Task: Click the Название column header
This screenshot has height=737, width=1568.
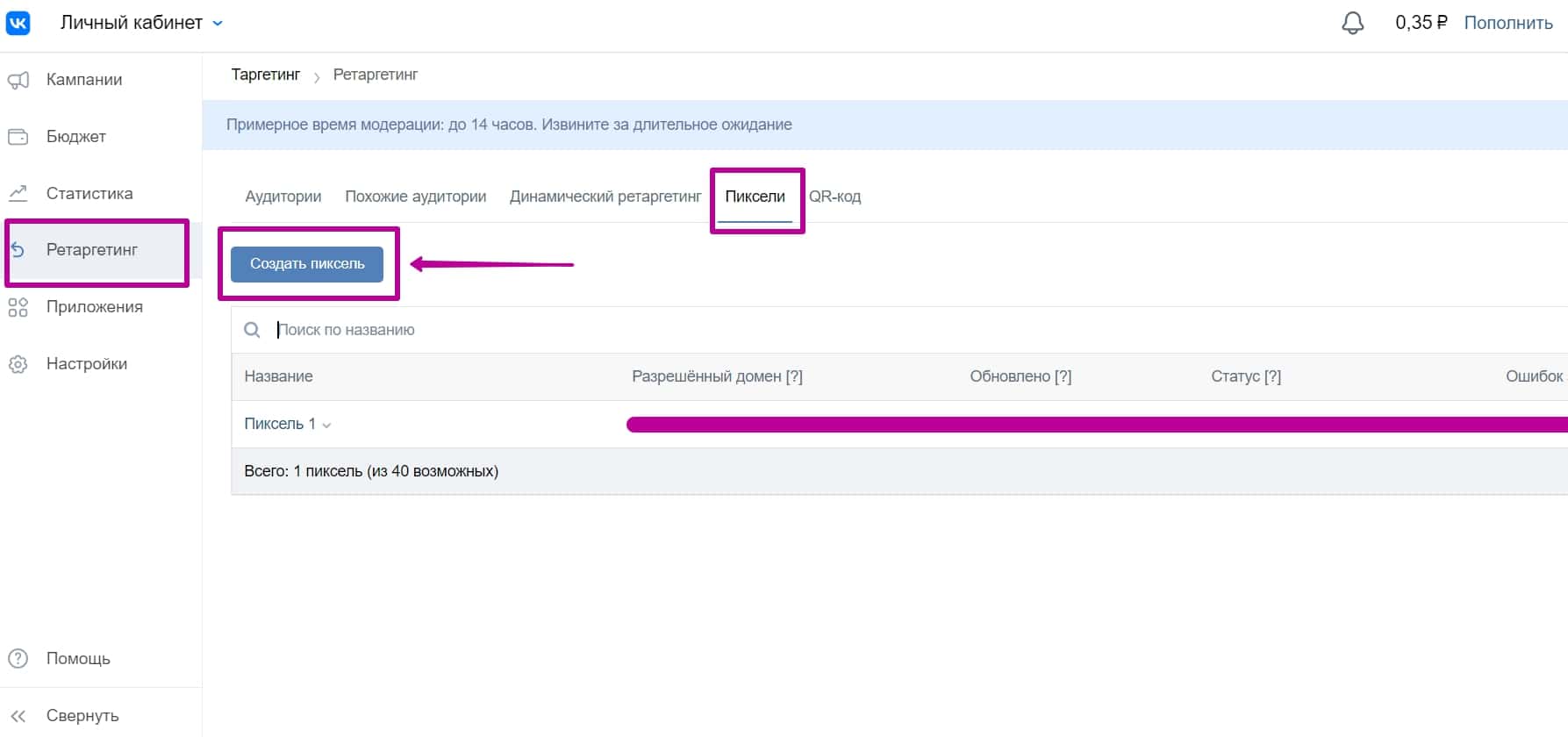Action: pyautogui.click(x=278, y=376)
